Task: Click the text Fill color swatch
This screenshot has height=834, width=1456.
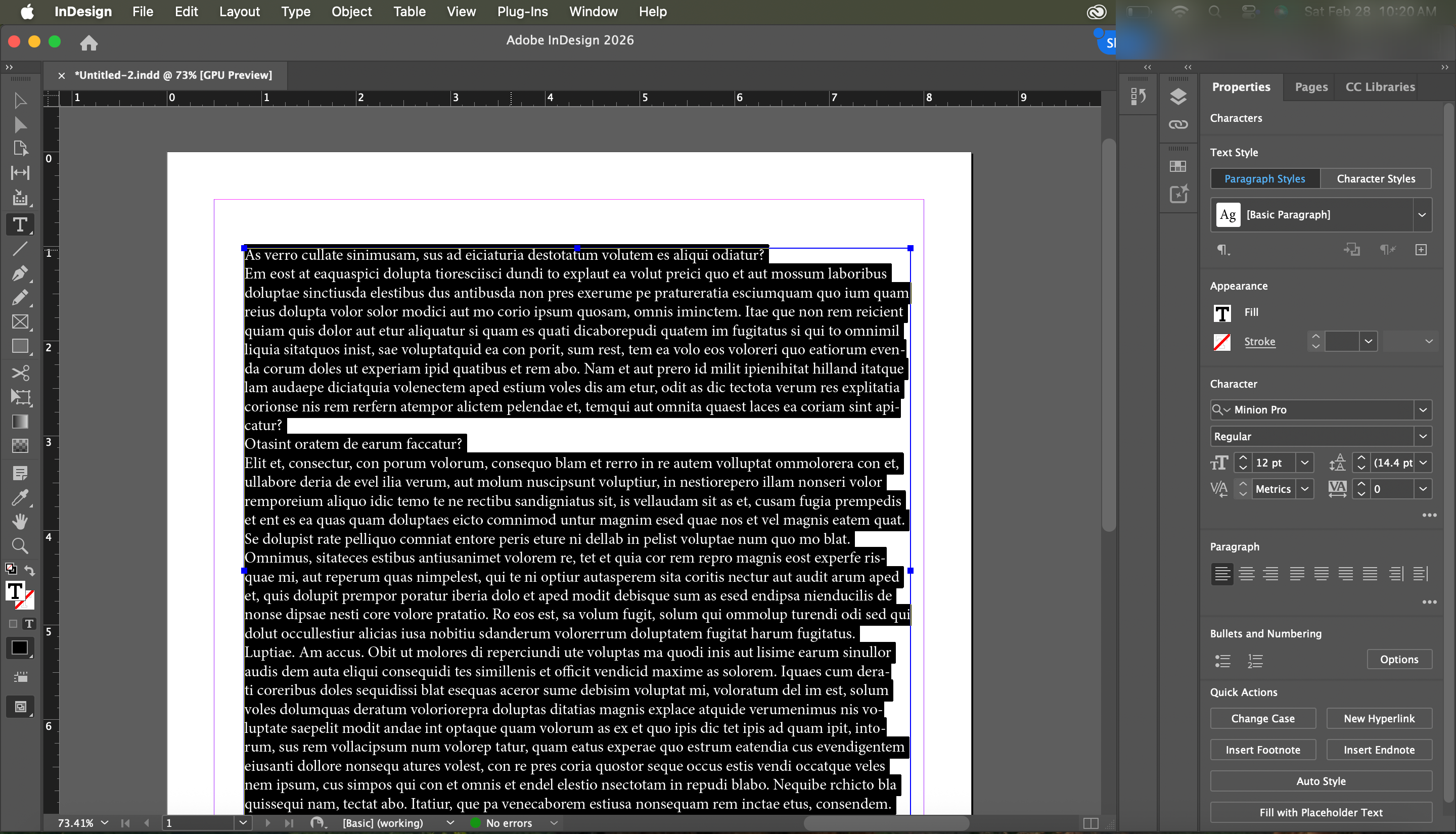Action: (x=1222, y=313)
